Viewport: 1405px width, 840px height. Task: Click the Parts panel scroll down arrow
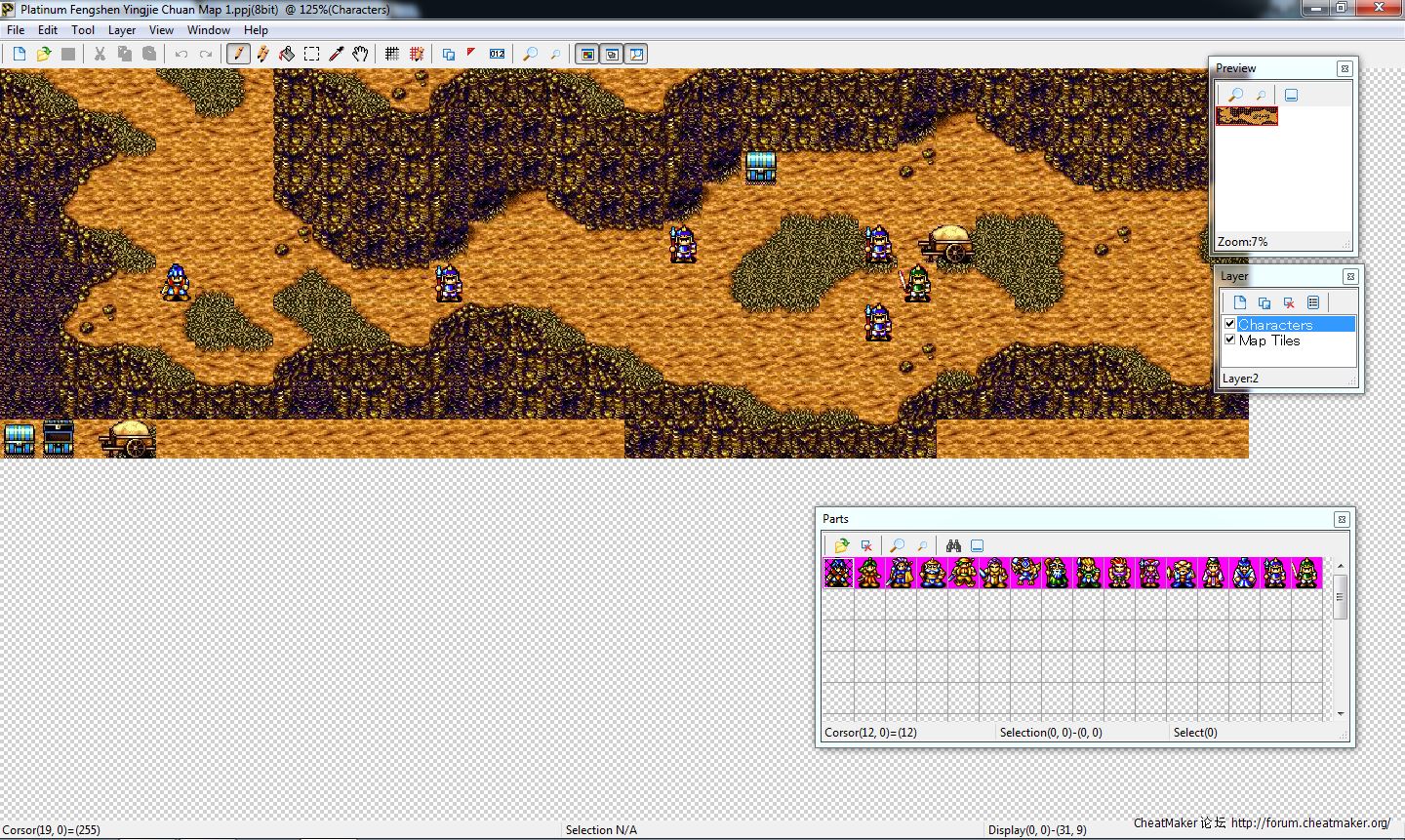pos(1341,713)
